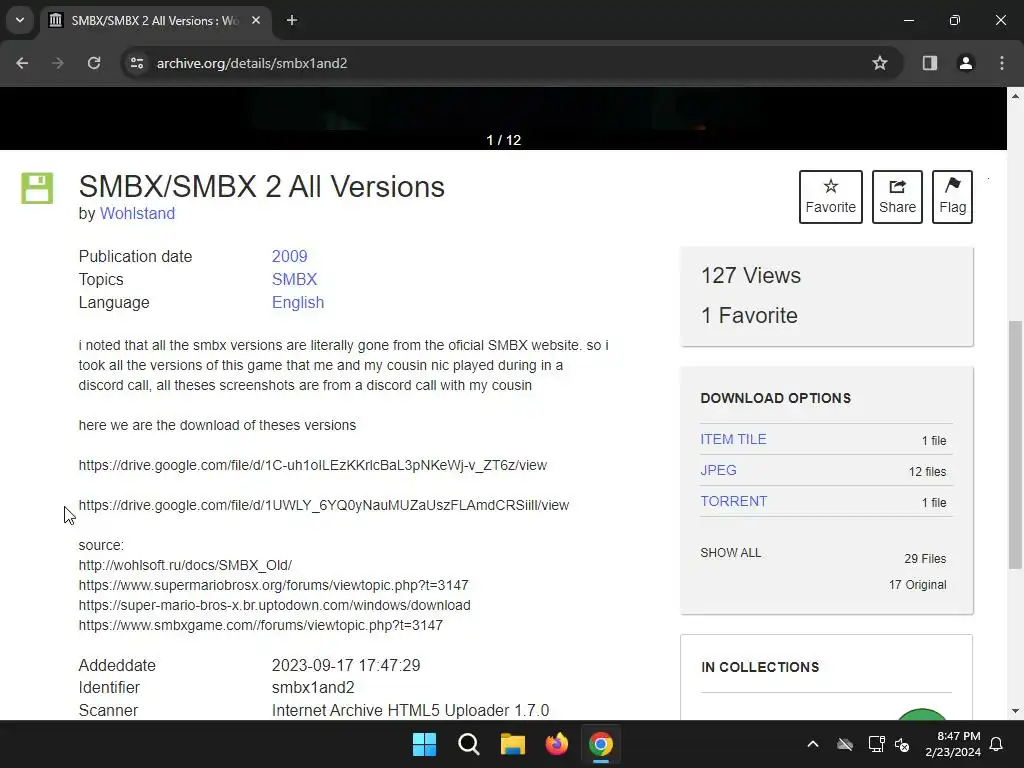This screenshot has height=768, width=1024.
Task: Click the muted volume tray icon
Action: (902, 744)
